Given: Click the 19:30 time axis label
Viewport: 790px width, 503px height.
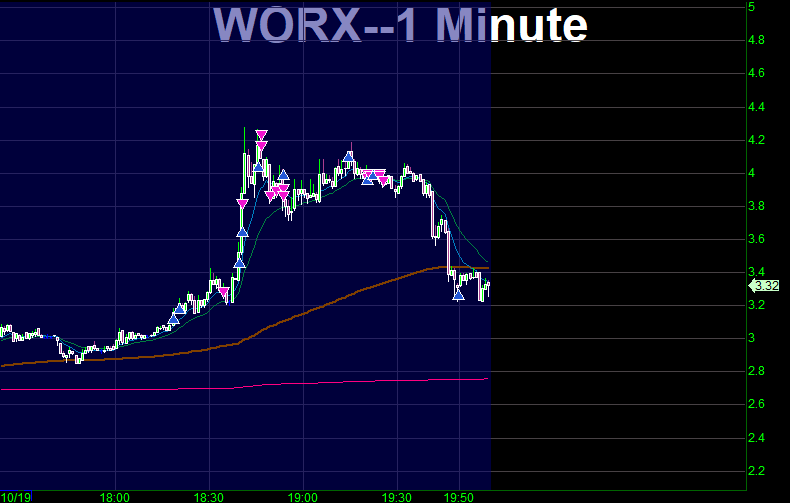Looking at the screenshot, I should pyautogui.click(x=397, y=497).
